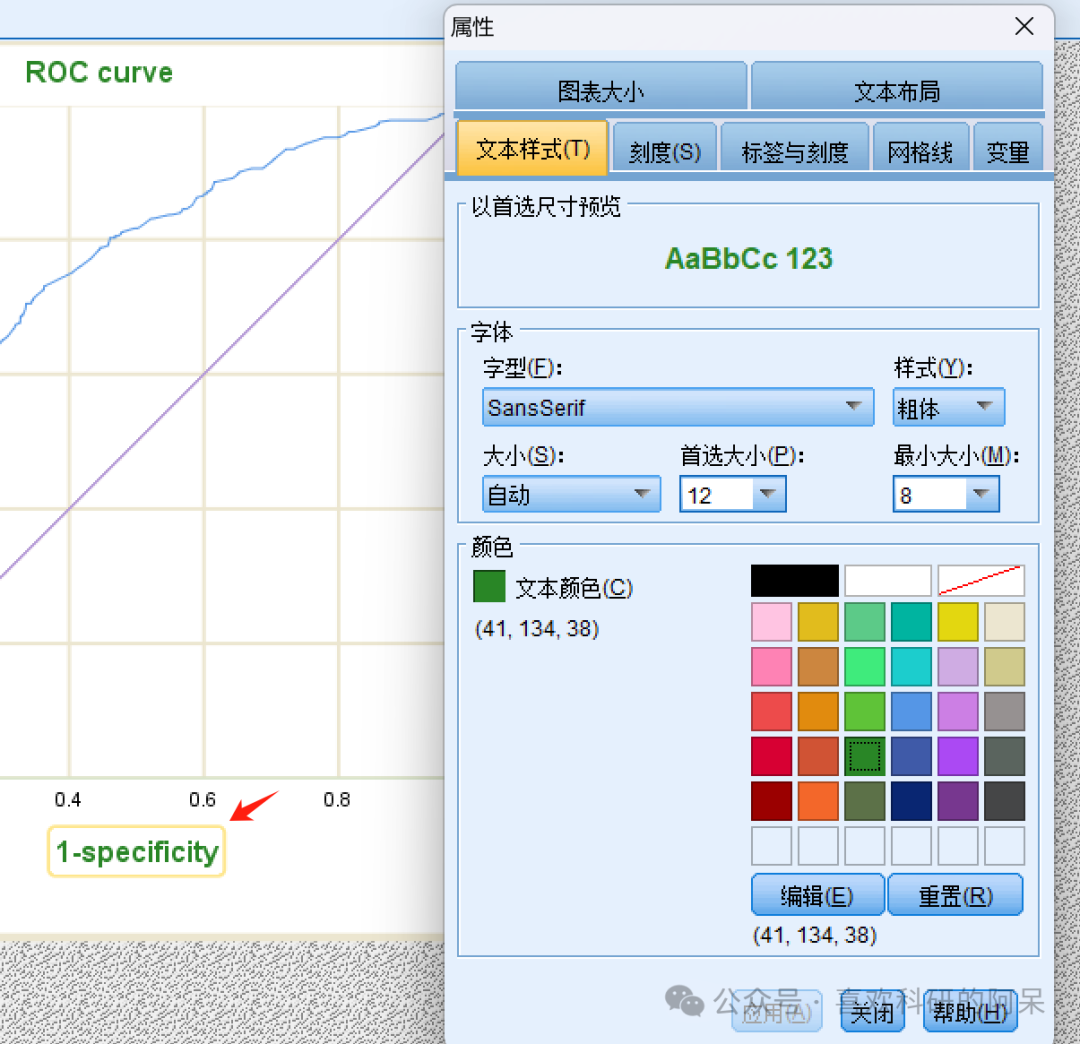Click the 0.6 x-axis tick label
Screen dimensions: 1080x1044
click(x=202, y=800)
